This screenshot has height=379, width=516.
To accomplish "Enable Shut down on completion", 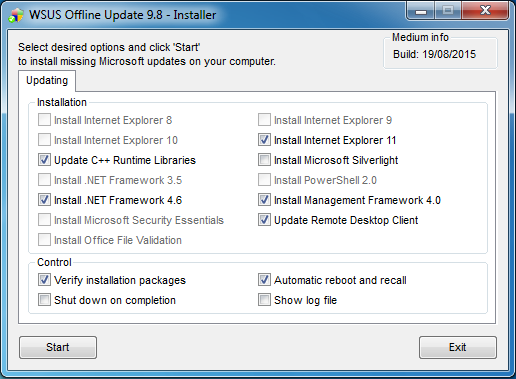I will pos(44,300).
